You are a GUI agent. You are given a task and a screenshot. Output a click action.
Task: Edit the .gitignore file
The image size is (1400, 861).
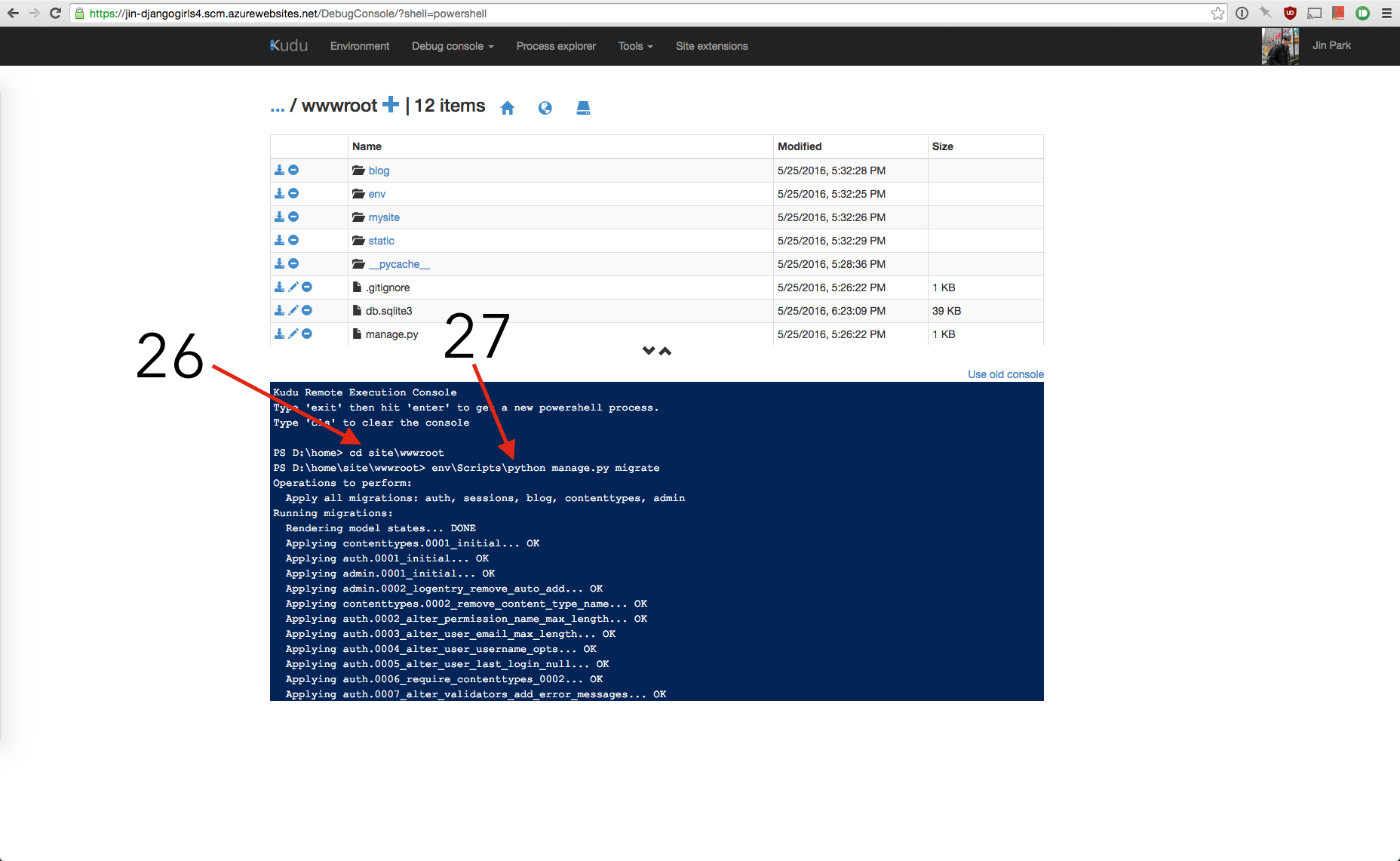293,287
